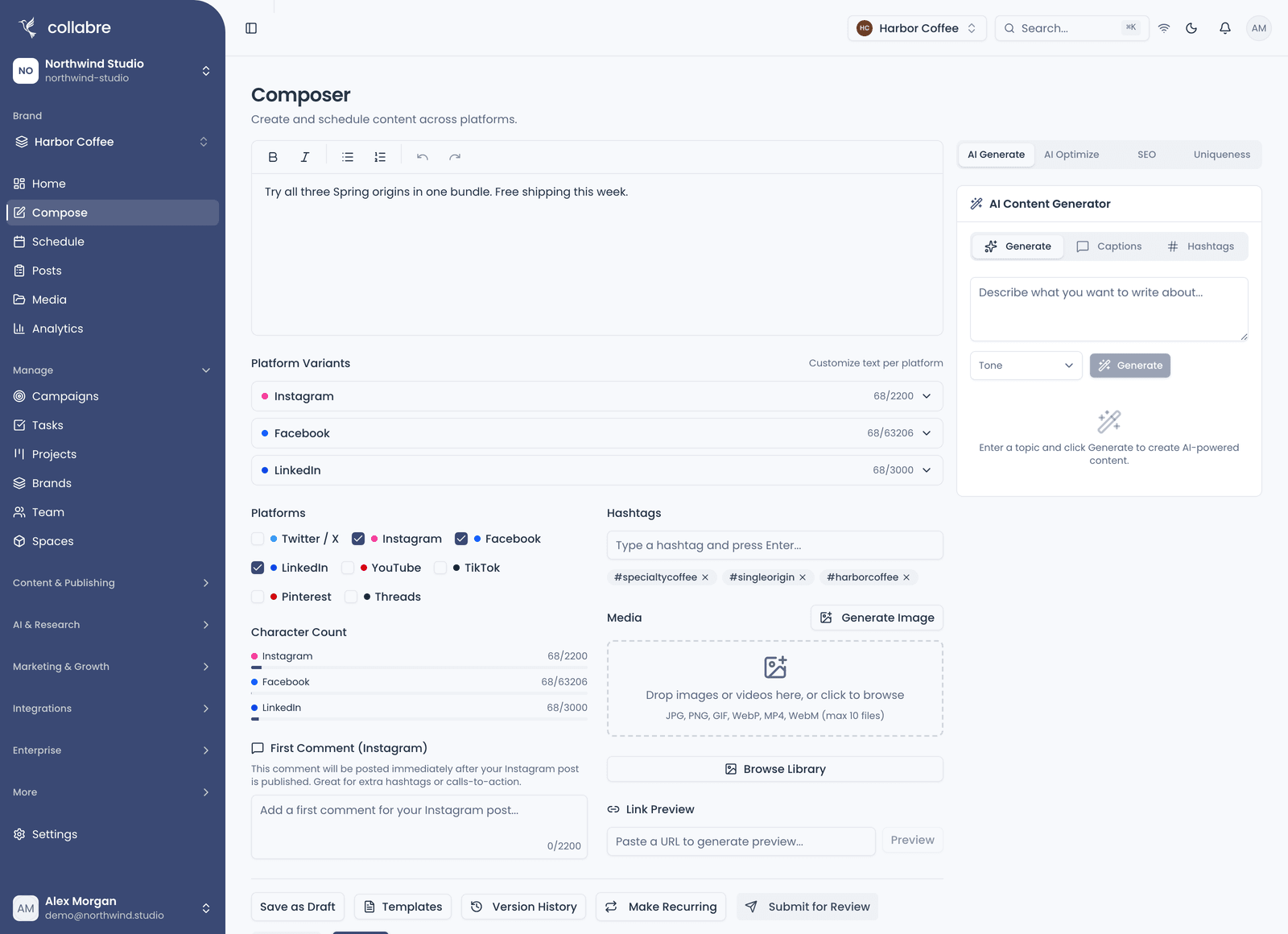Uncheck the Instagram platform
This screenshot has height=934, width=1288.
coord(358,539)
